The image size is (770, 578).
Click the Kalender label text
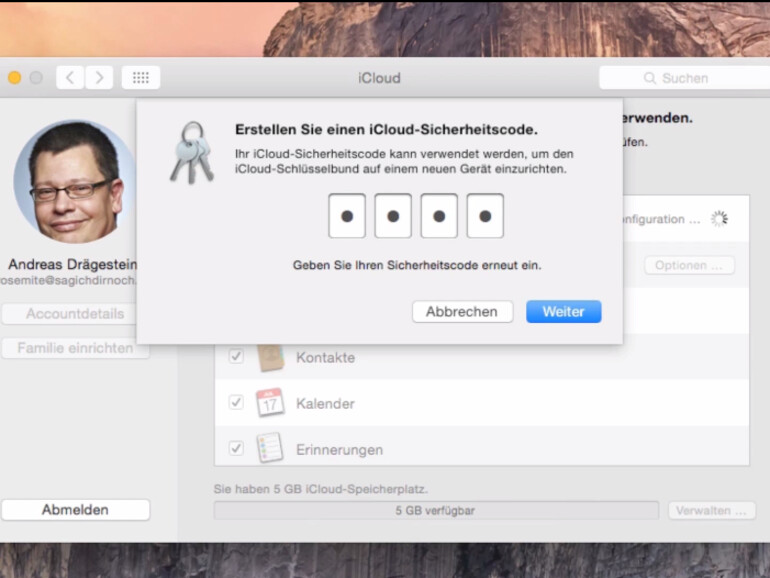[x=325, y=404]
